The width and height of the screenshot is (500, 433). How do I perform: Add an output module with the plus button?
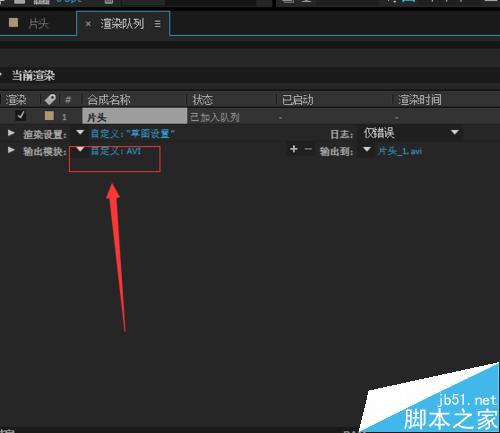294,149
